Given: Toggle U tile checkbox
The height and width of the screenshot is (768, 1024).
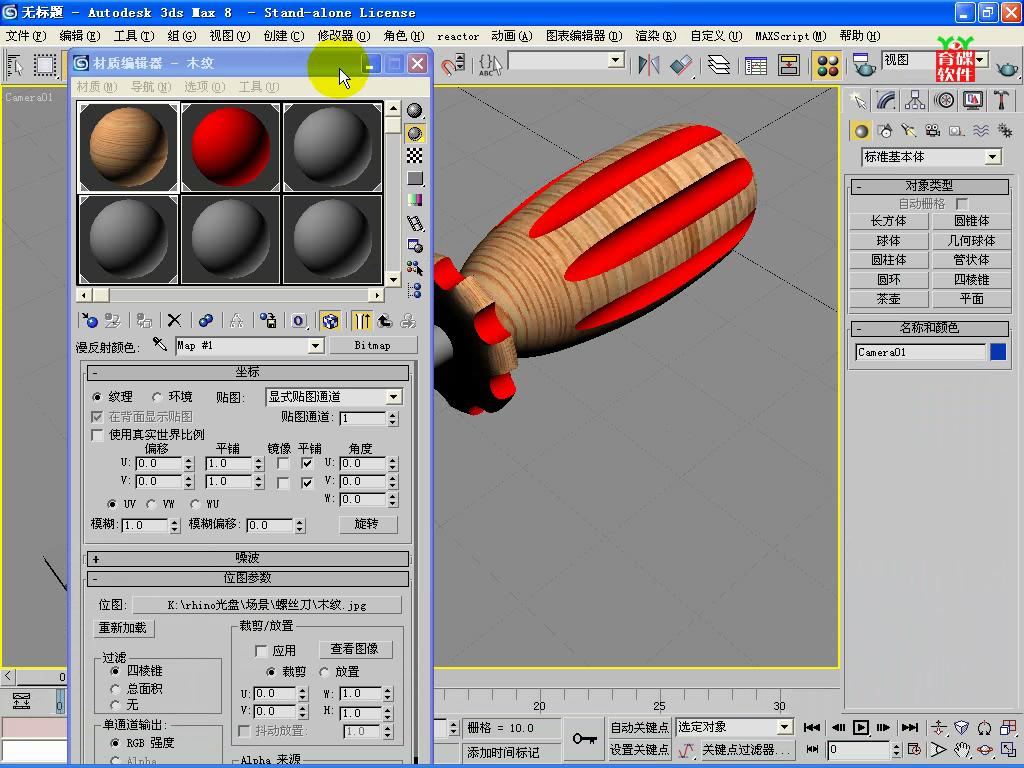Looking at the screenshot, I should pos(307,464).
